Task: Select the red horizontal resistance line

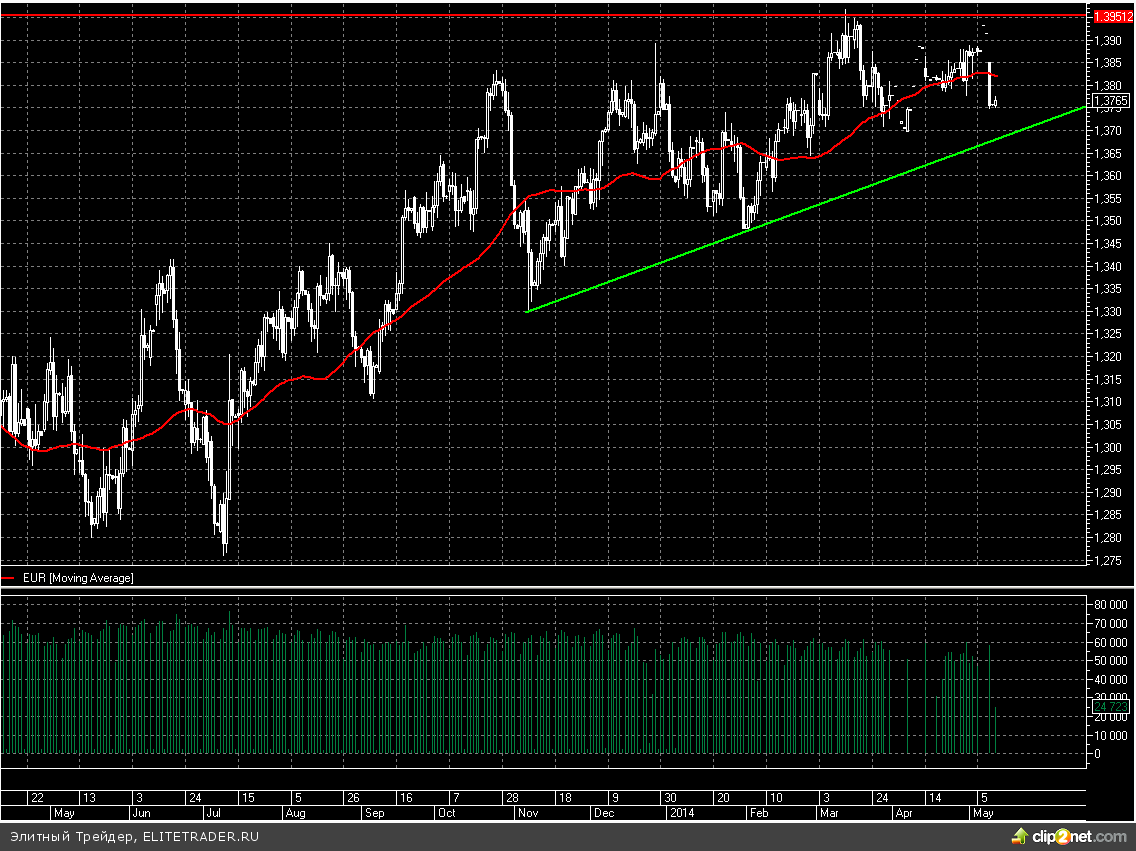Action: (543, 15)
